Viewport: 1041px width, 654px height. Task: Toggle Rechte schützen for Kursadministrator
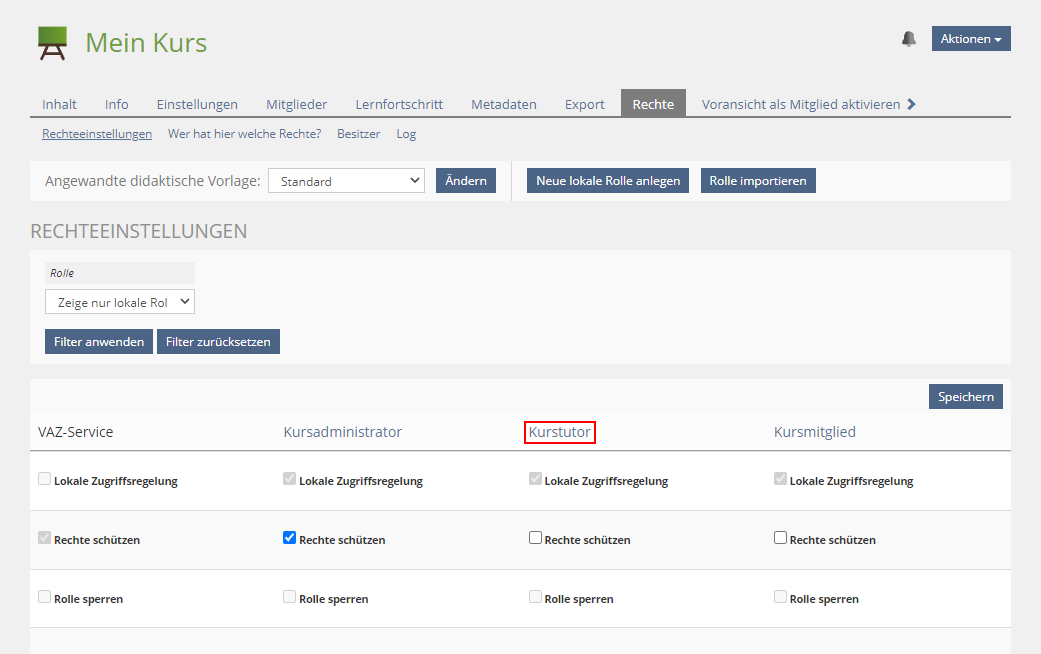pos(290,538)
